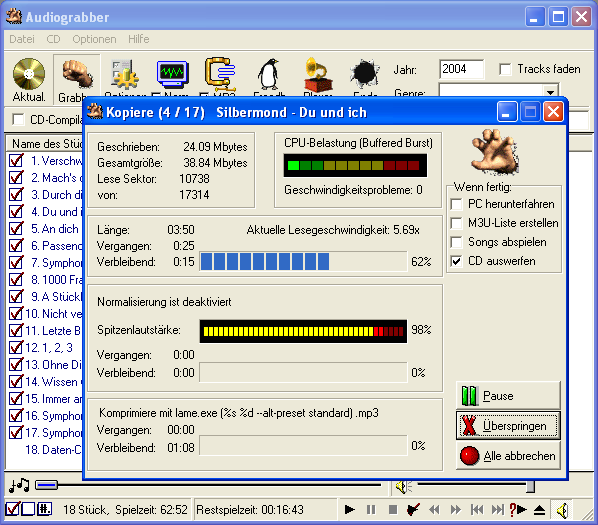This screenshot has width=598, height=525.
Task: Click the pause icon in player bar
Action: (371, 509)
